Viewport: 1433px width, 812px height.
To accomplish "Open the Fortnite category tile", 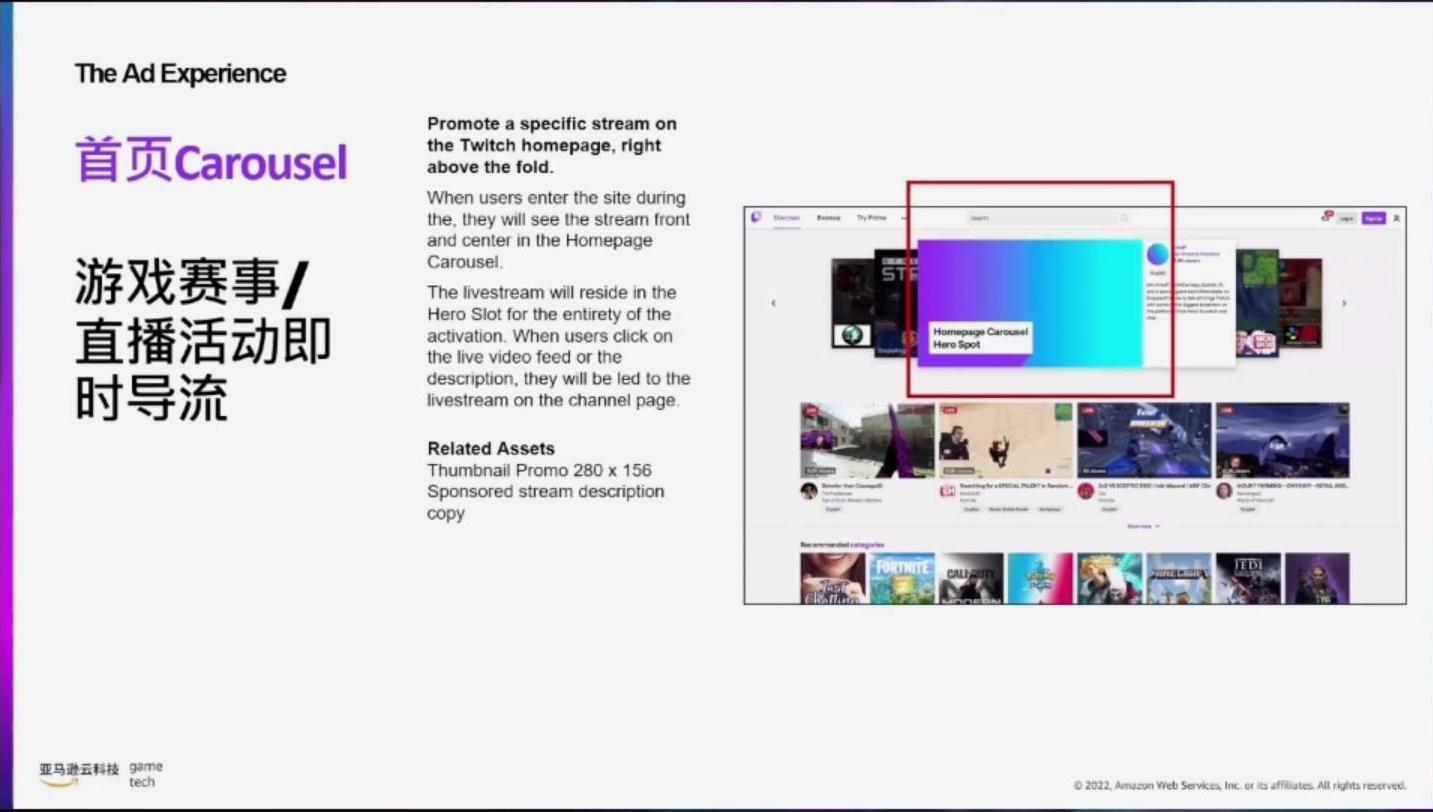I will click(902, 578).
